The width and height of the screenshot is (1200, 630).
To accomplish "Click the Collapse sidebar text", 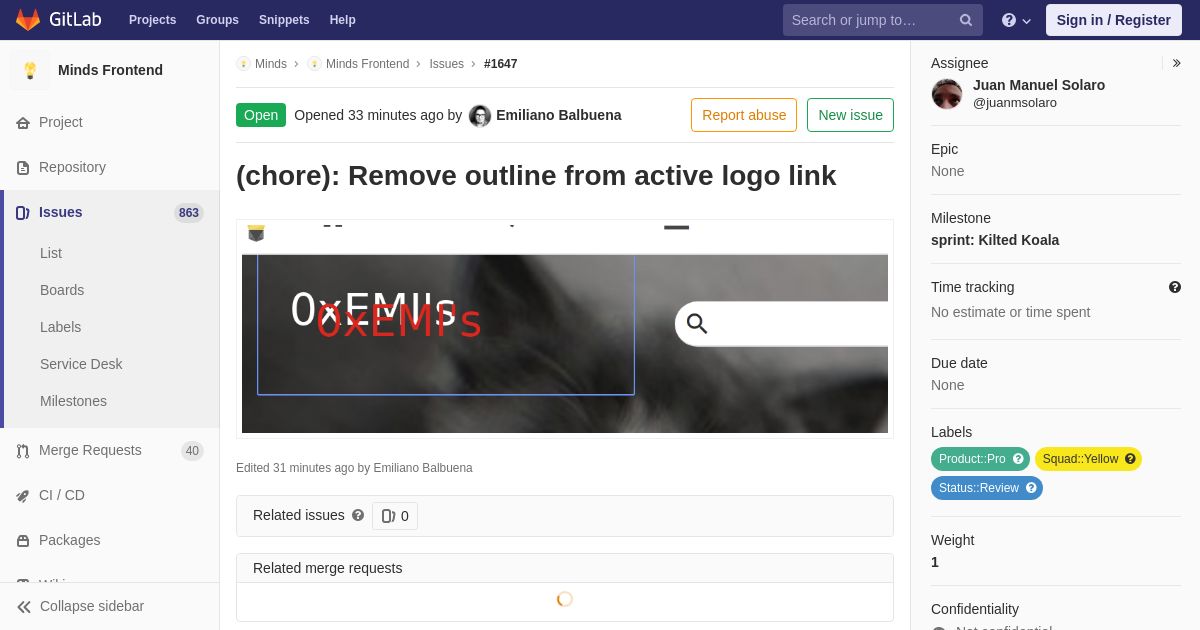I will 92,606.
